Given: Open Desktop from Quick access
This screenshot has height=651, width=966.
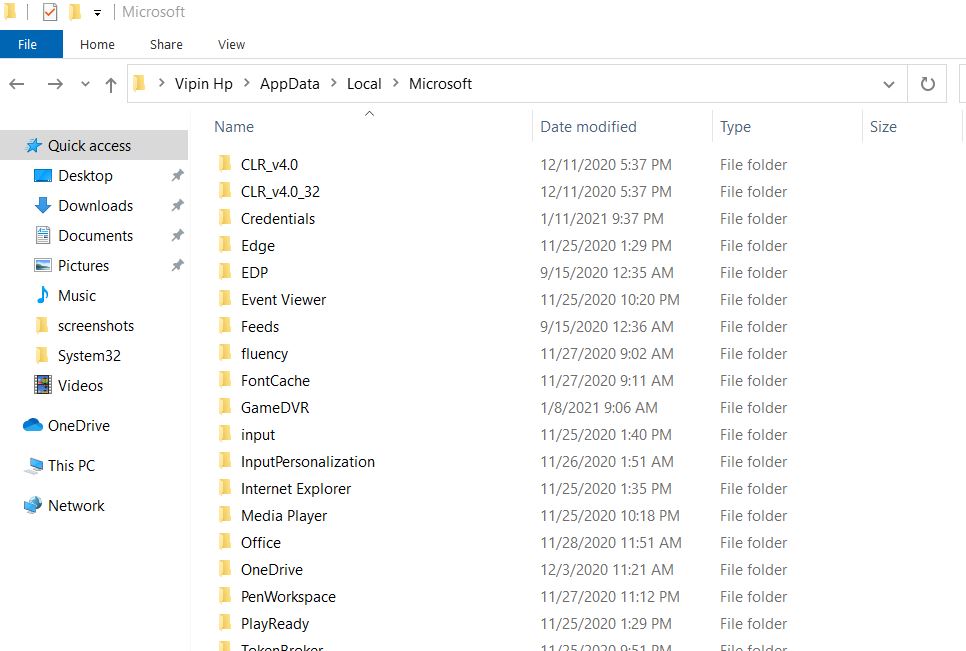Looking at the screenshot, I should [x=85, y=176].
